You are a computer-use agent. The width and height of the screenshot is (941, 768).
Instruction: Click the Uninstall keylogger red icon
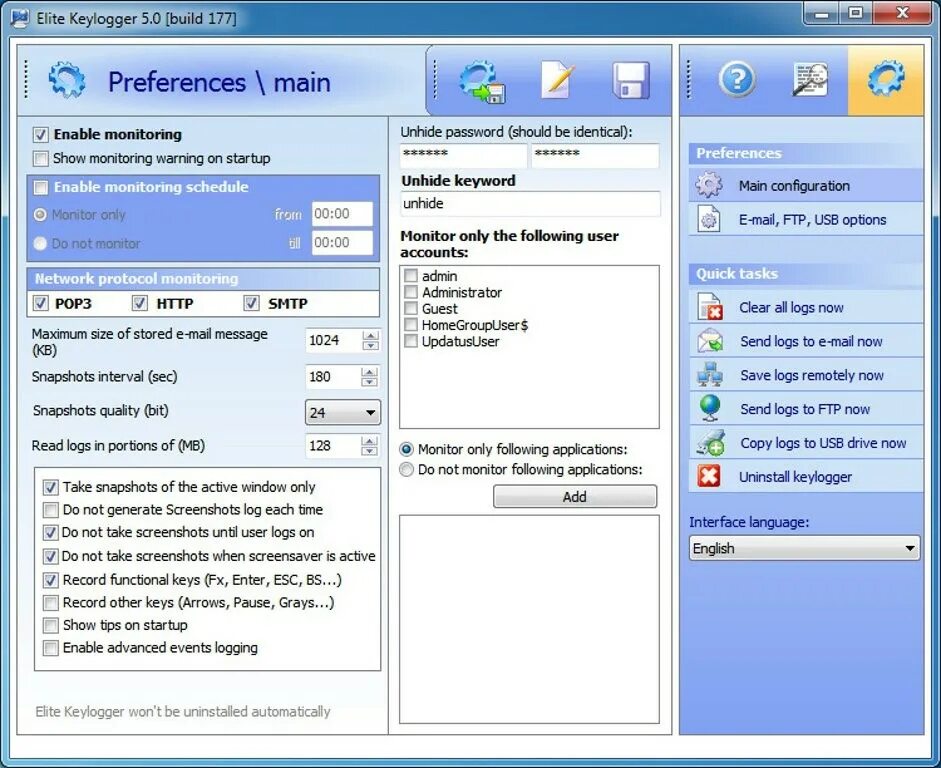pos(711,477)
